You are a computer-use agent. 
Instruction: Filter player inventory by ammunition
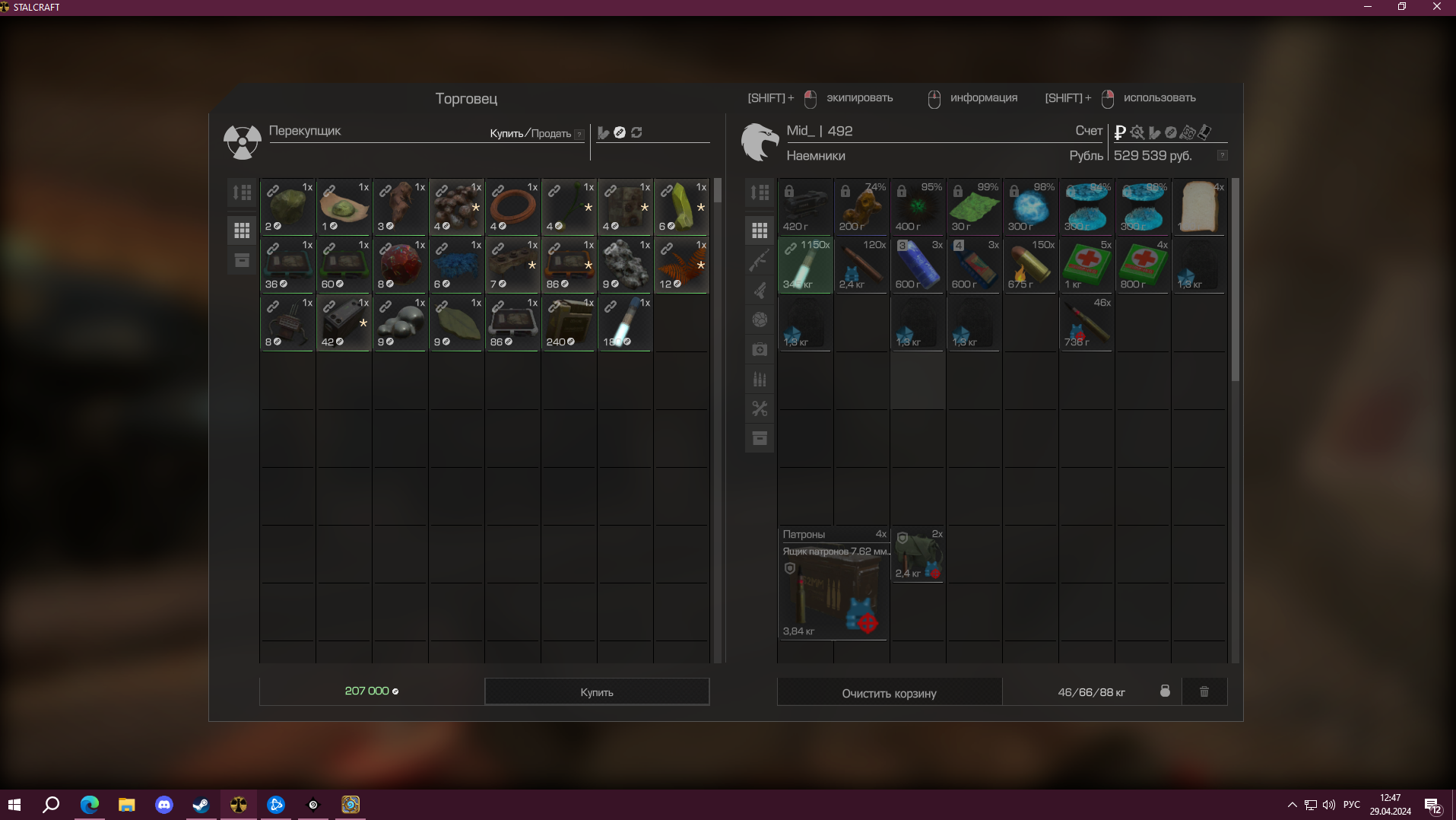click(x=760, y=379)
